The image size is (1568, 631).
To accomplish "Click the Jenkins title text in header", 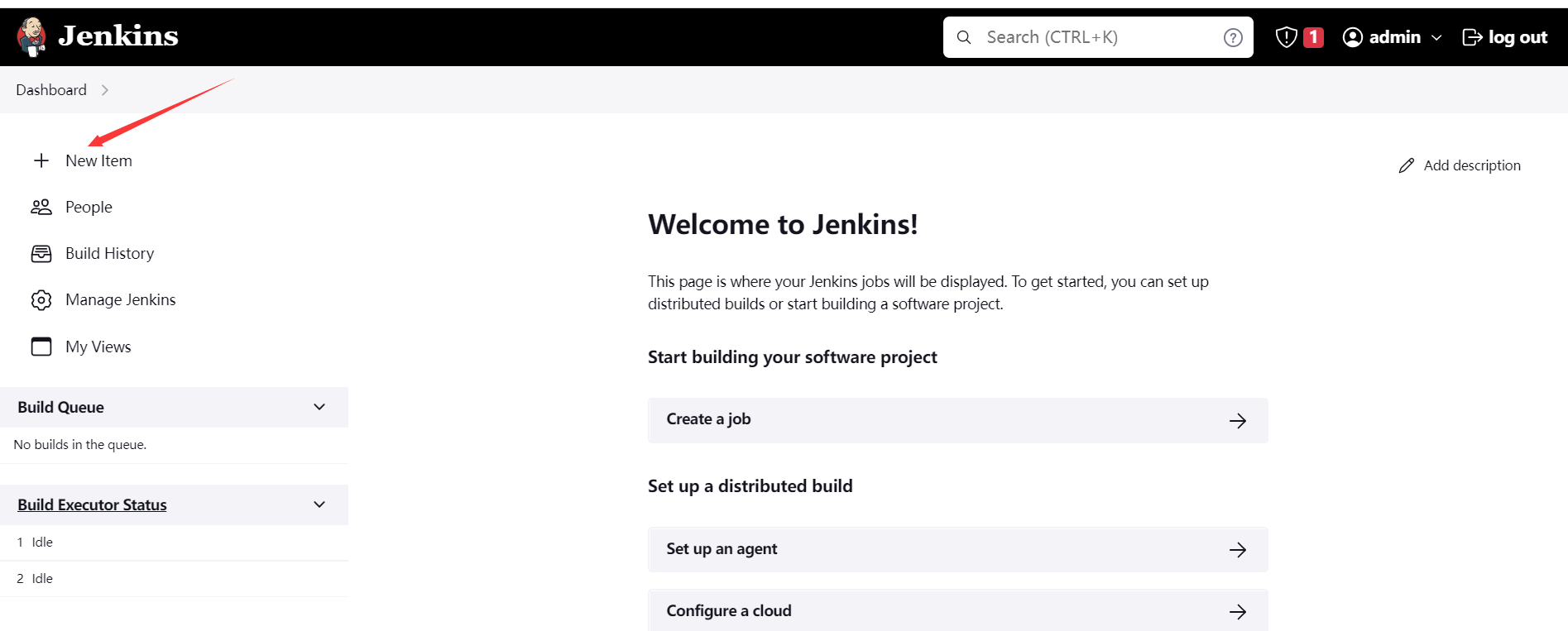I will click(118, 36).
